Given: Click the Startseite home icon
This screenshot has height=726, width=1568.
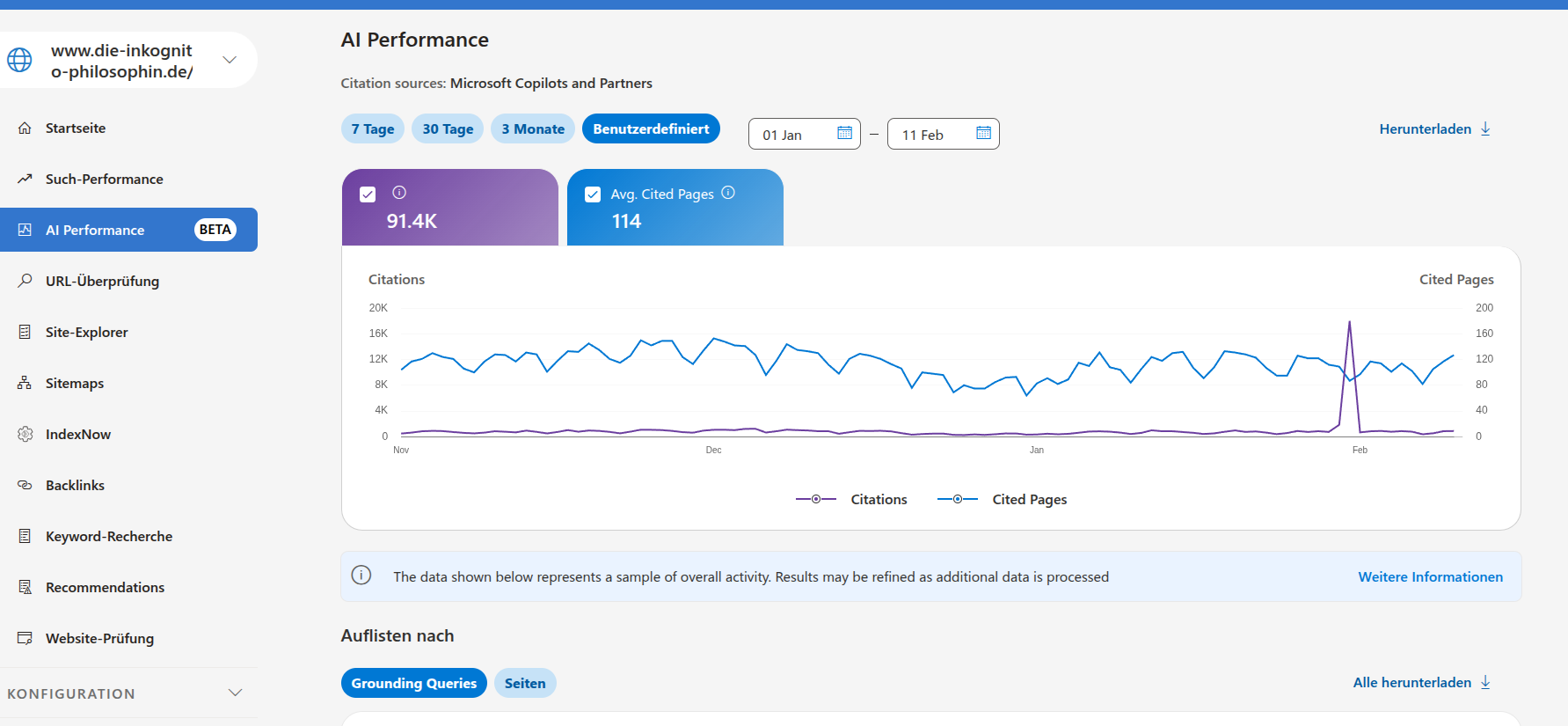Looking at the screenshot, I should (25, 128).
